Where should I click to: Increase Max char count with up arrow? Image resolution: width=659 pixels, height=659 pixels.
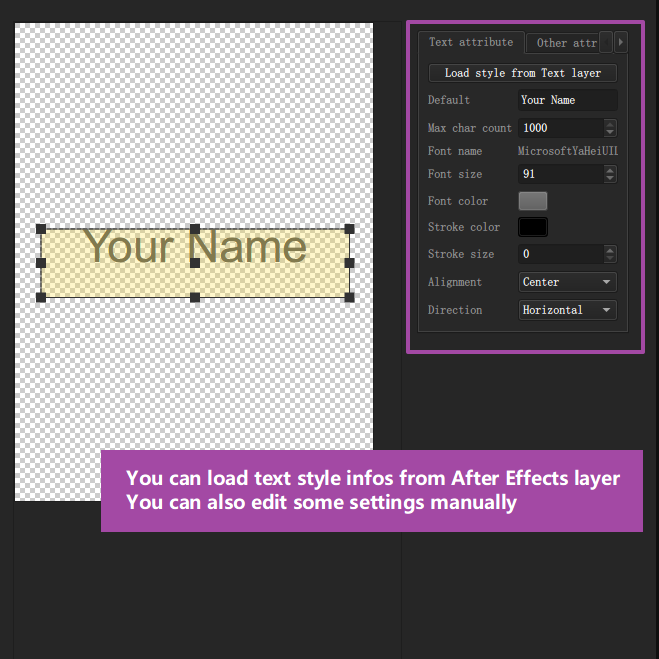pos(610,124)
